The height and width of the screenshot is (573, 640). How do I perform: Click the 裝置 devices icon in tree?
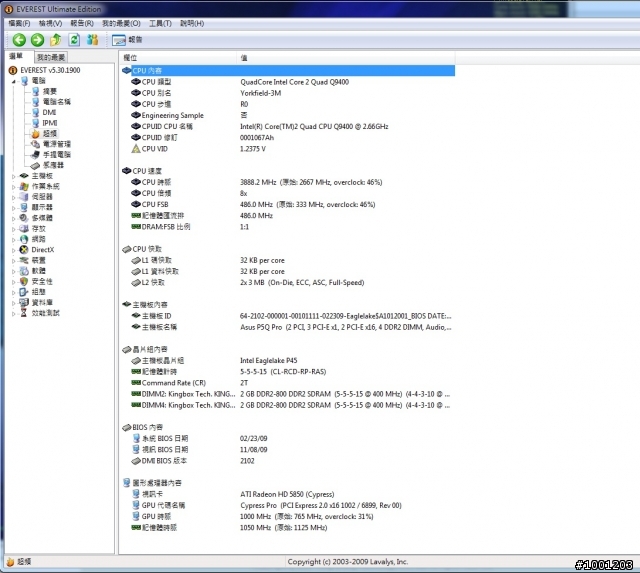24,260
